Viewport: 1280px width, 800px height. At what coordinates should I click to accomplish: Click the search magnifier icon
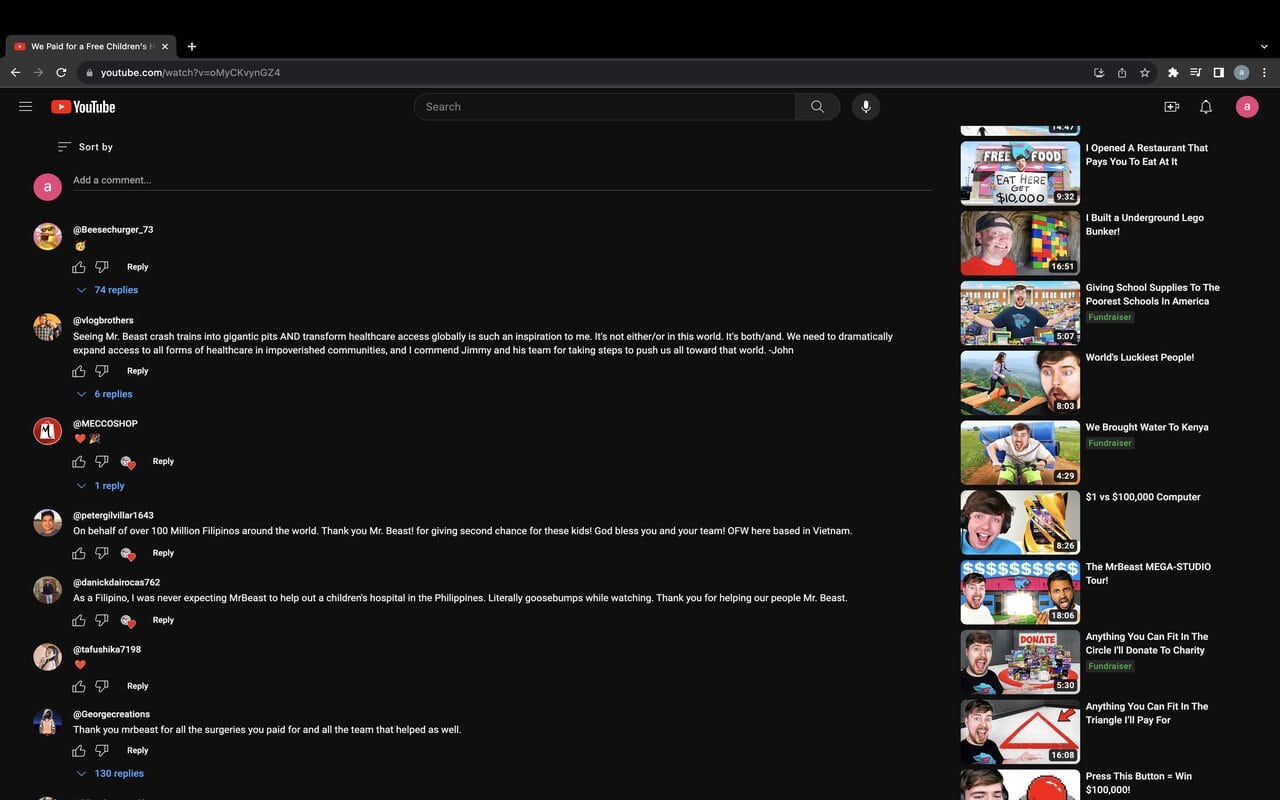(817, 106)
